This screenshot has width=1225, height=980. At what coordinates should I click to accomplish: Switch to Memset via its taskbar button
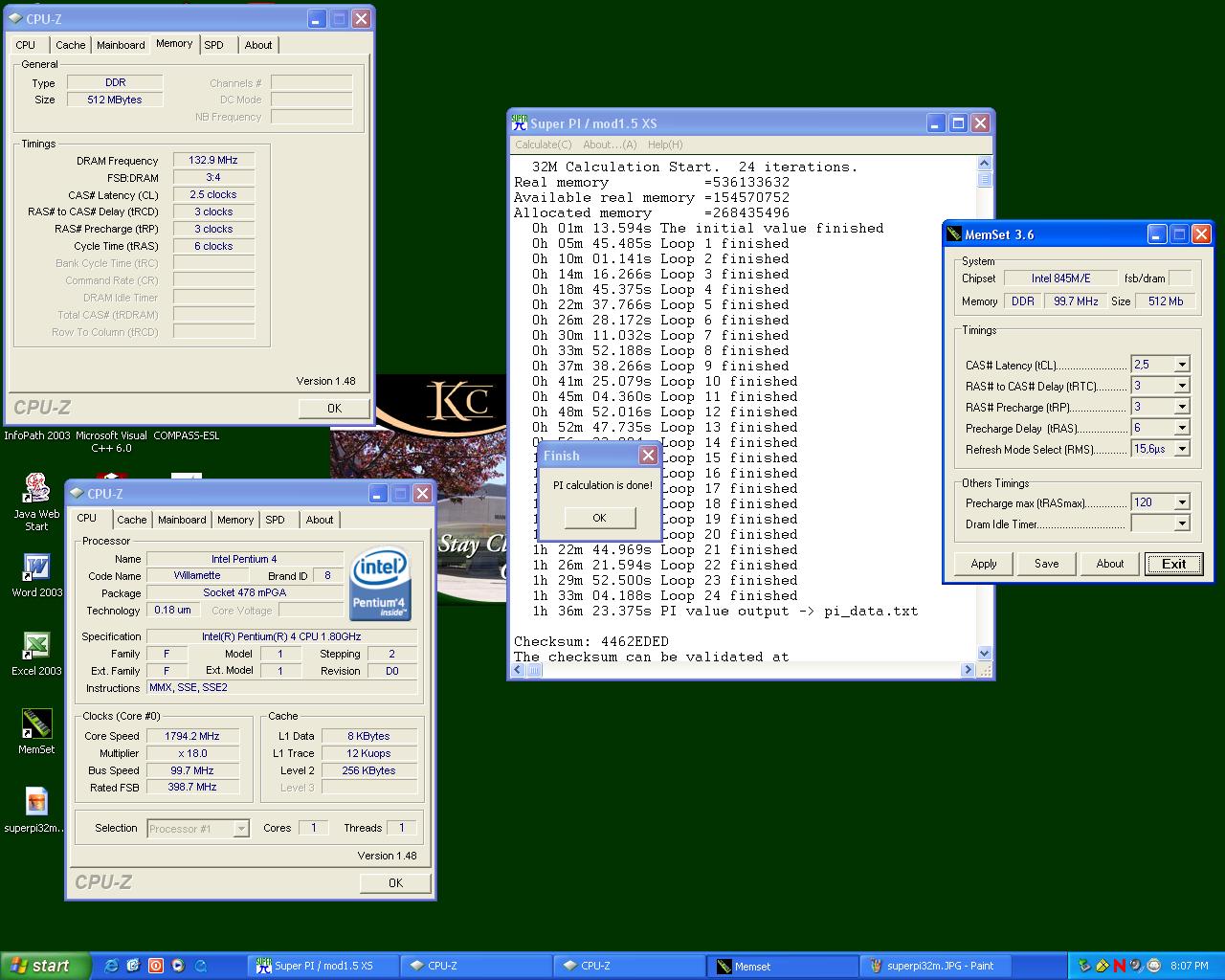tap(784, 966)
